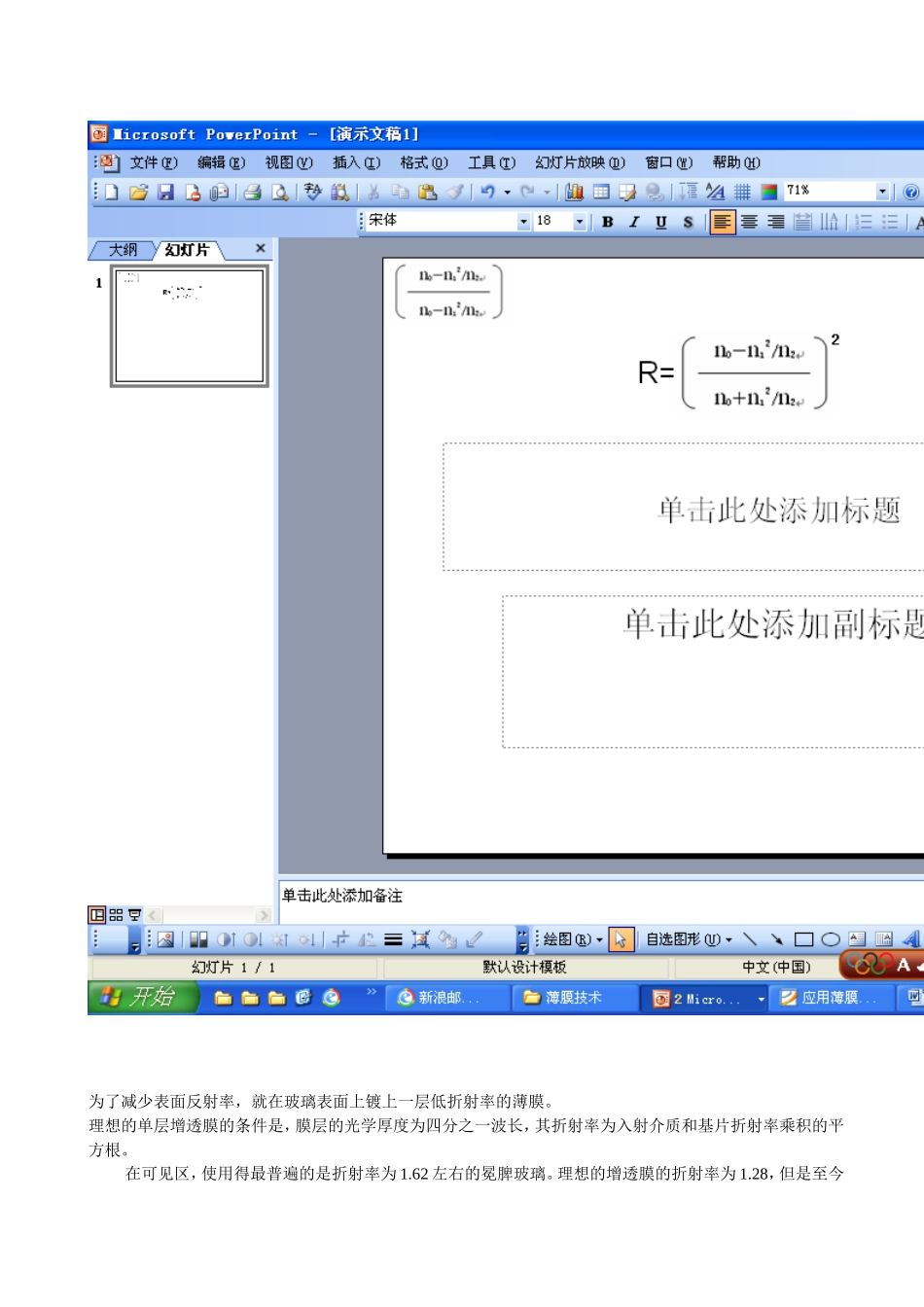Activate the Select Objects pointer

(621, 939)
